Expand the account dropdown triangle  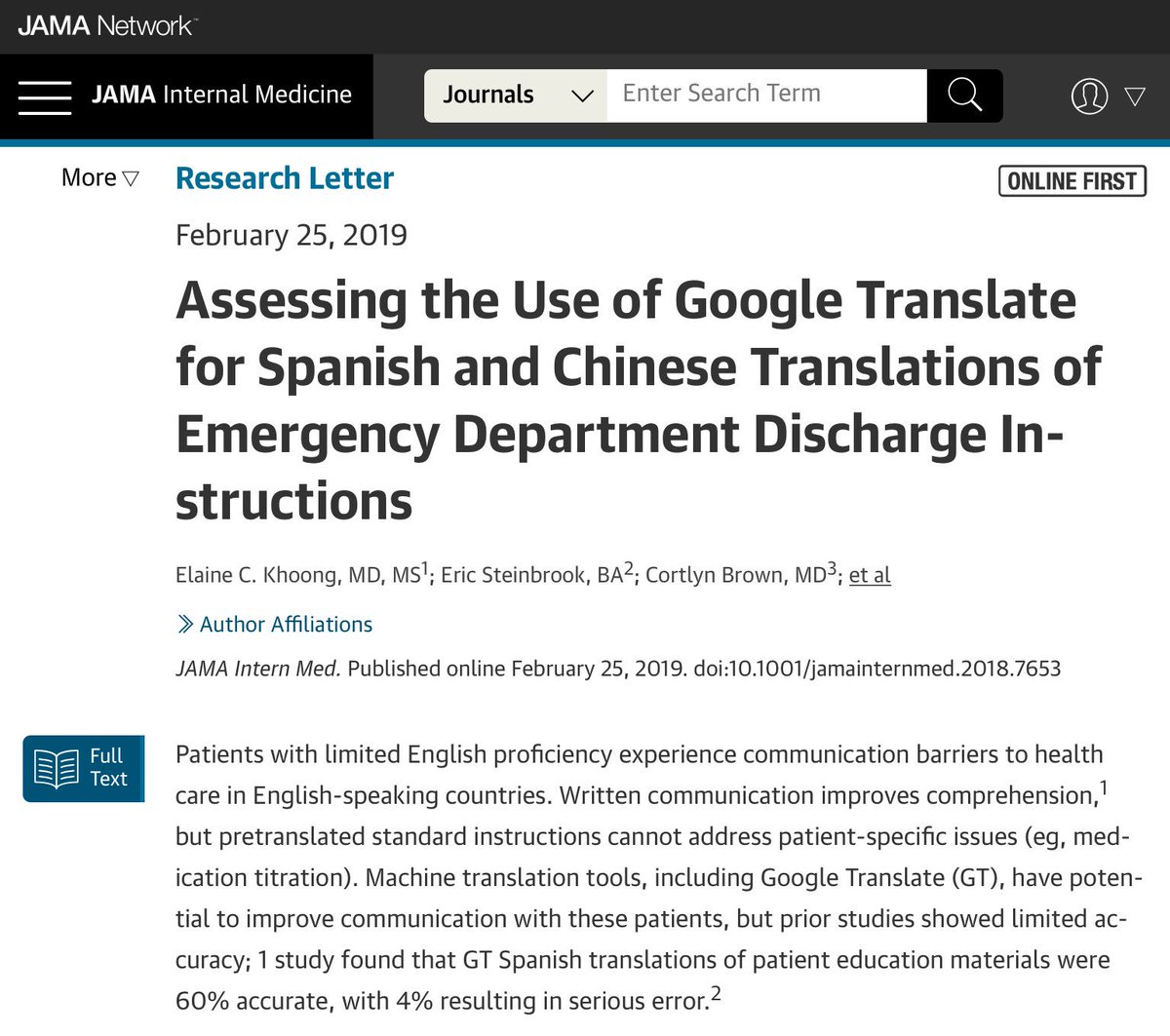click(1135, 96)
